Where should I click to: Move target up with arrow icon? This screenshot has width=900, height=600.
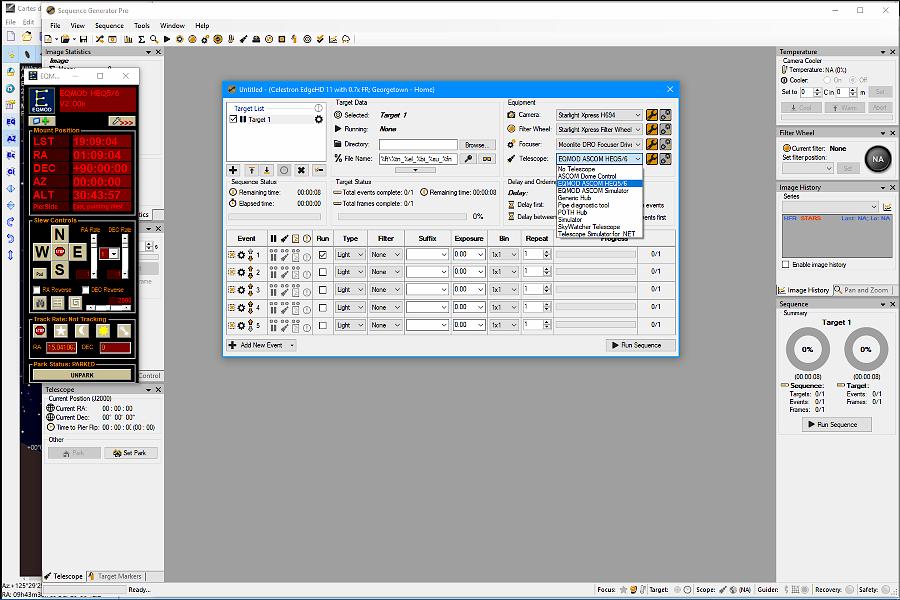tap(251, 170)
